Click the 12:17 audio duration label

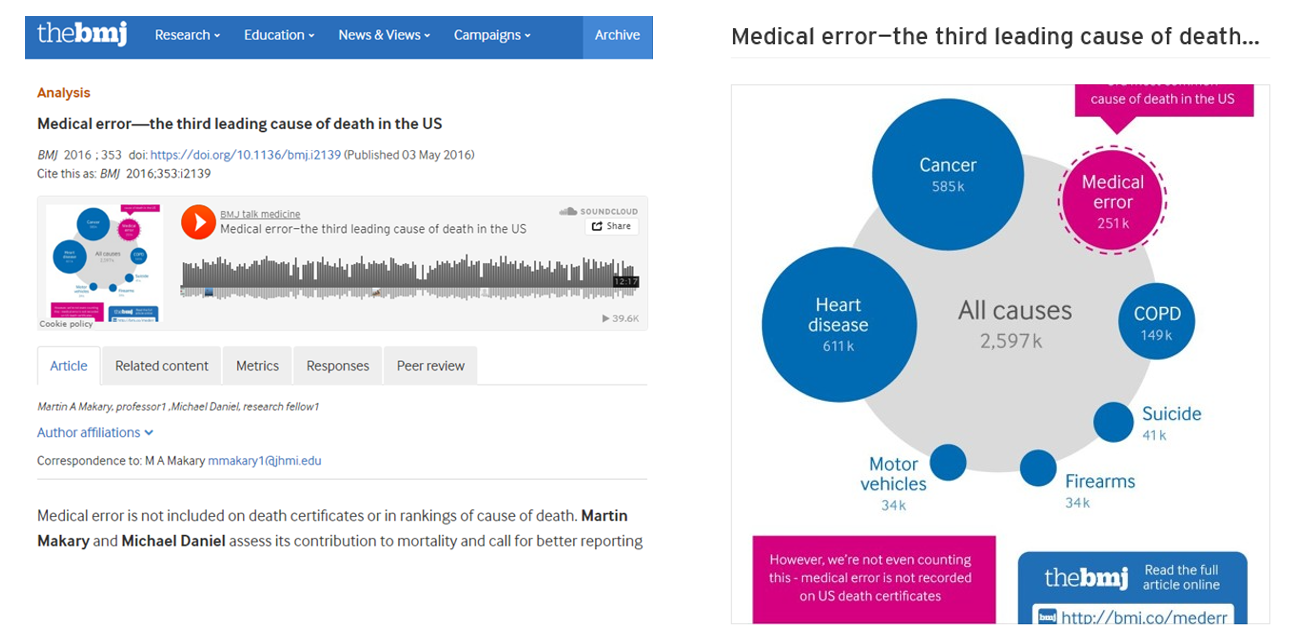point(626,282)
